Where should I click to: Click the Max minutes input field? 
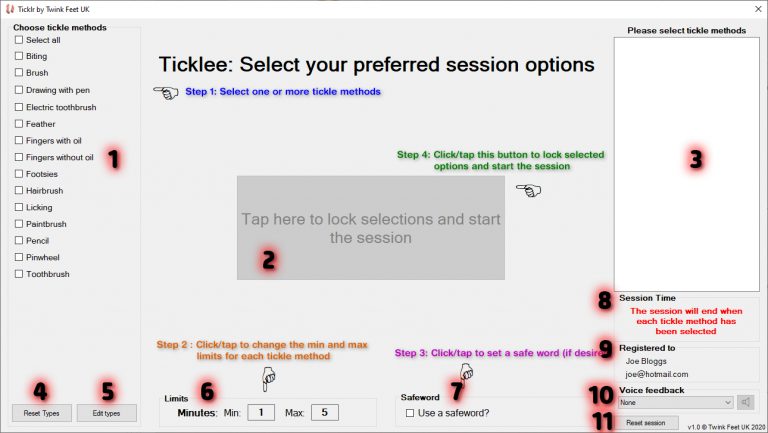[x=325, y=412]
